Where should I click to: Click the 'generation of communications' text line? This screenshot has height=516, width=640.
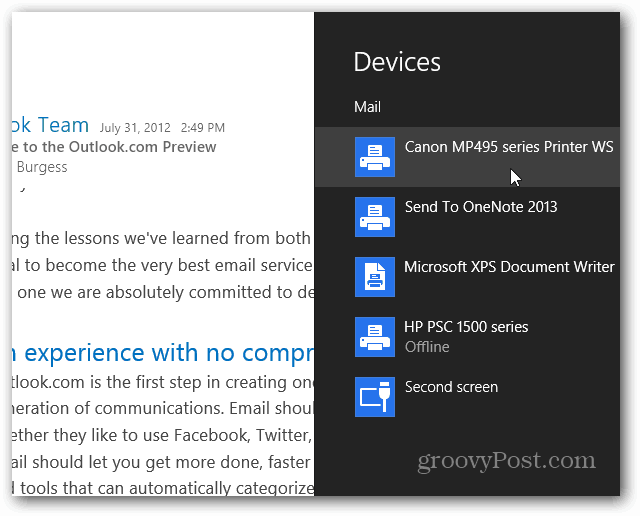coord(163,409)
